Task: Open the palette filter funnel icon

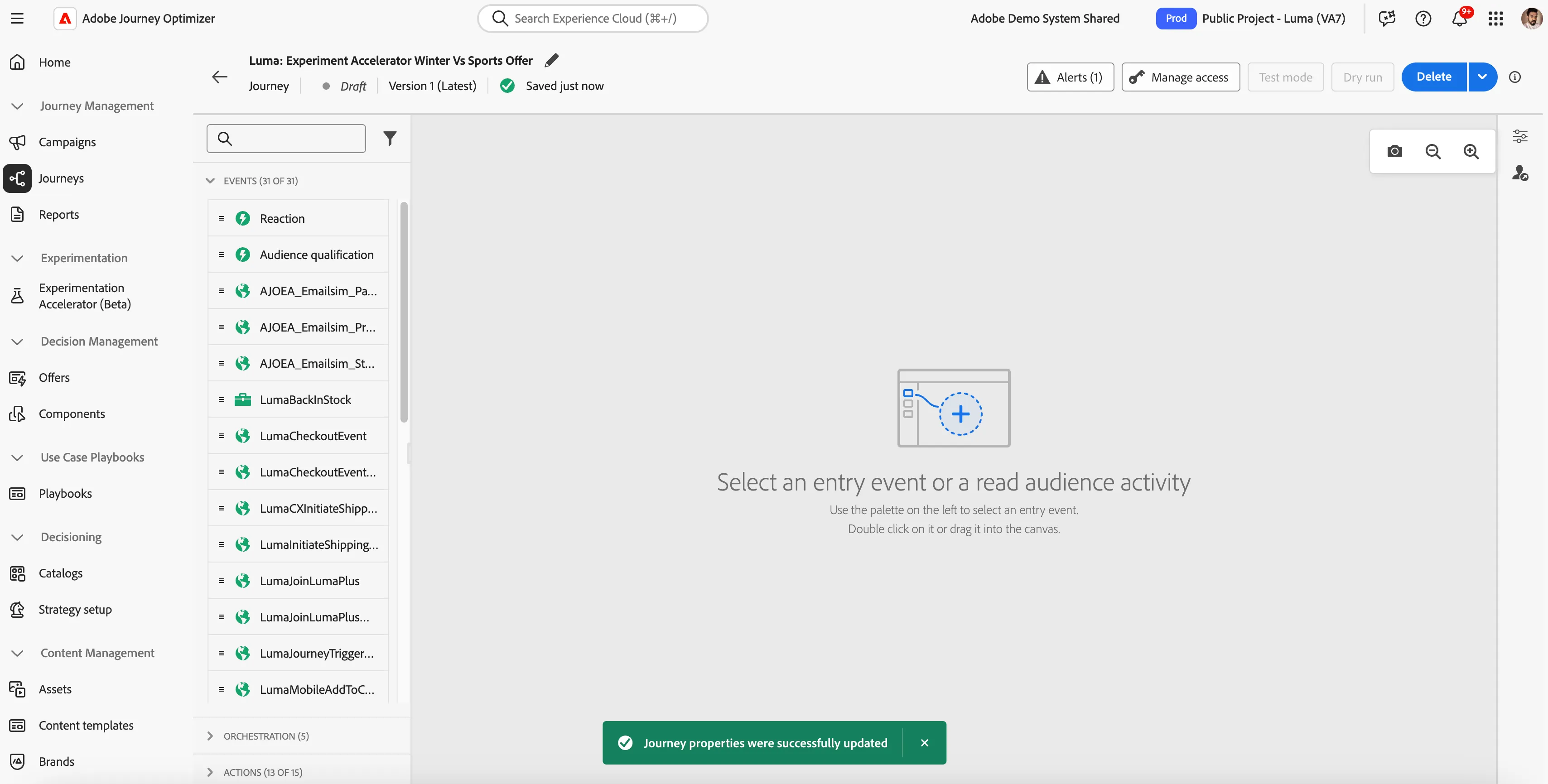Action: pyautogui.click(x=390, y=139)
